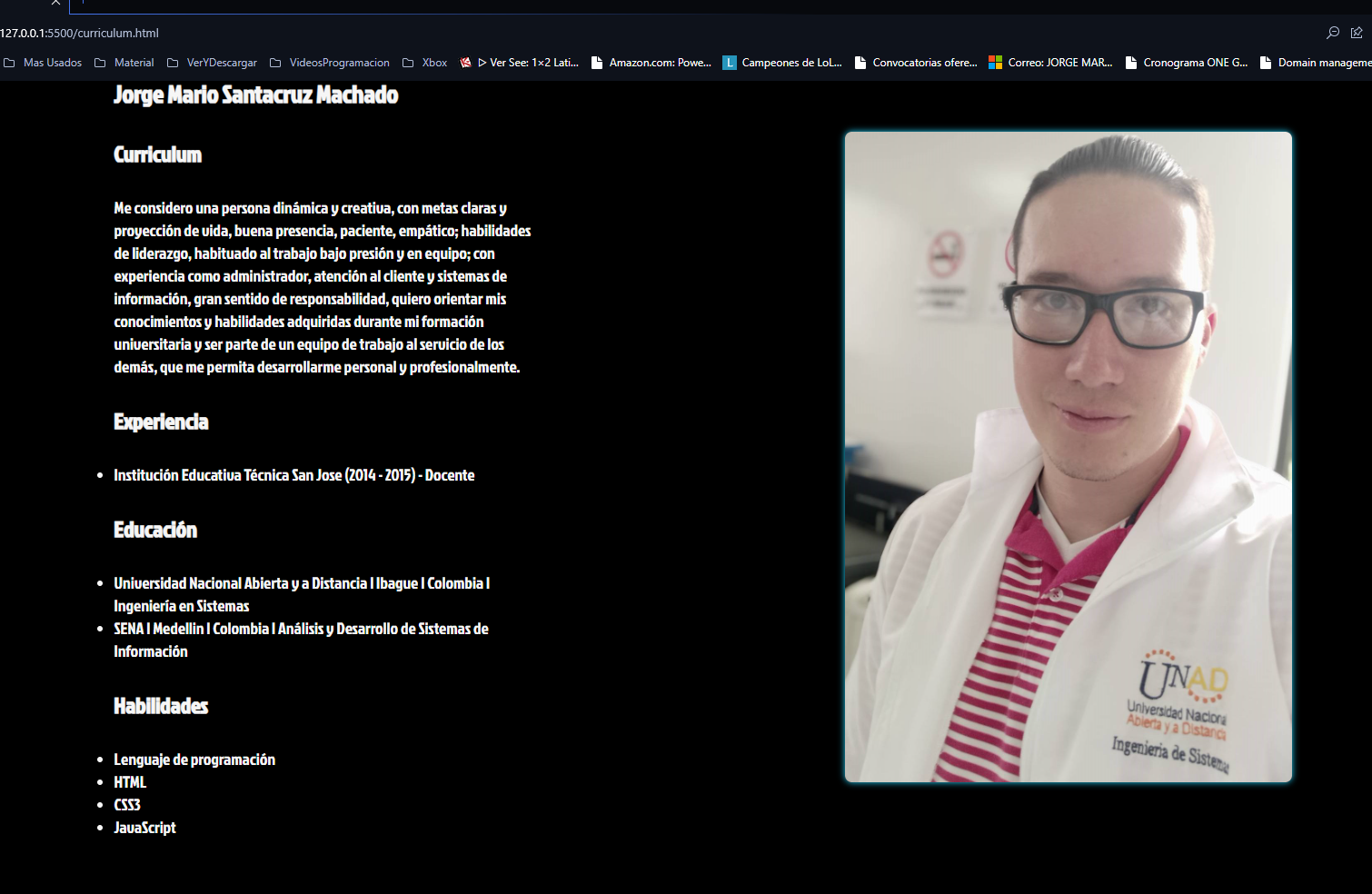Open the Convocatorias ofere... bookmark

click(916, 63)
